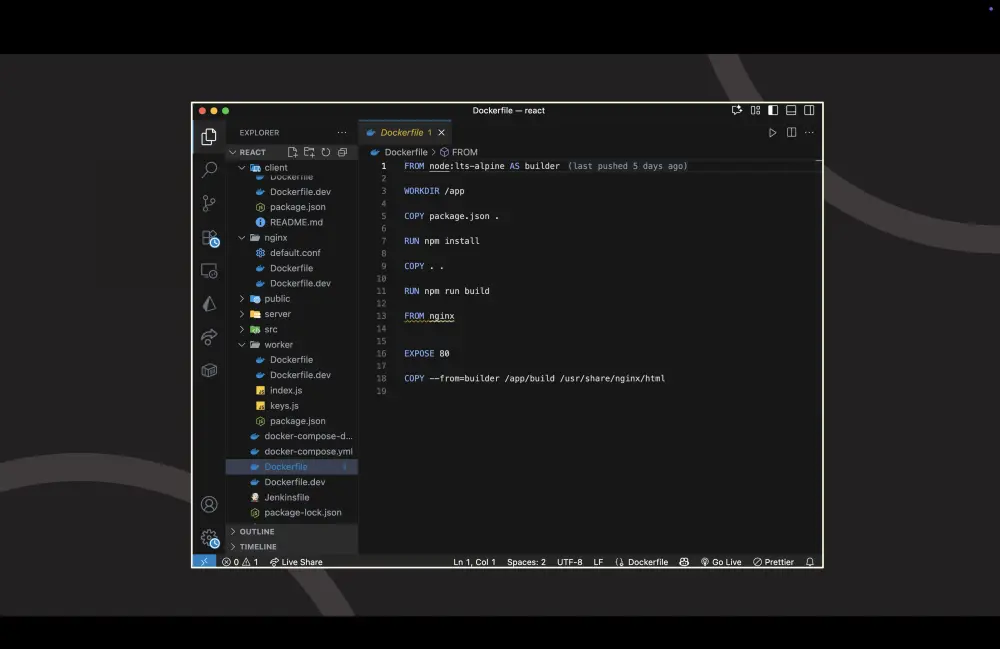
Task: Open the Manage settings gear icon
Action: tap(208, 536)
